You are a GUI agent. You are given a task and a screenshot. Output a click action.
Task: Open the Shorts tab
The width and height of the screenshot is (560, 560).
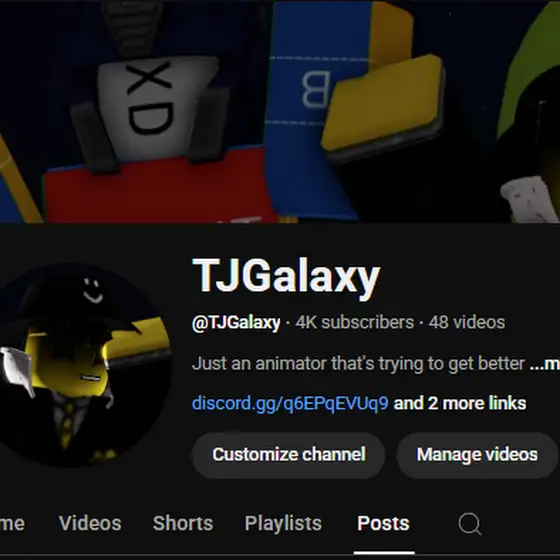point(183,524)
